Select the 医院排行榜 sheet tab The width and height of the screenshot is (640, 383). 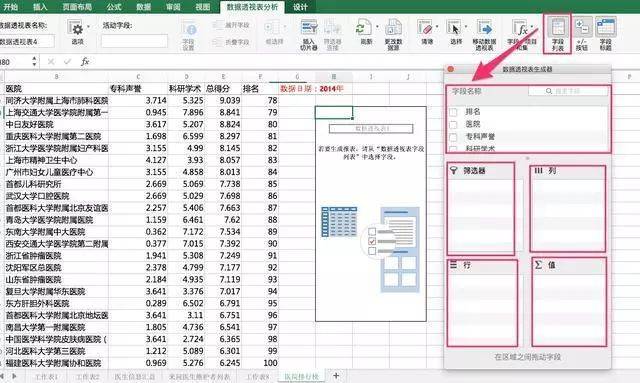pos(302,376)
